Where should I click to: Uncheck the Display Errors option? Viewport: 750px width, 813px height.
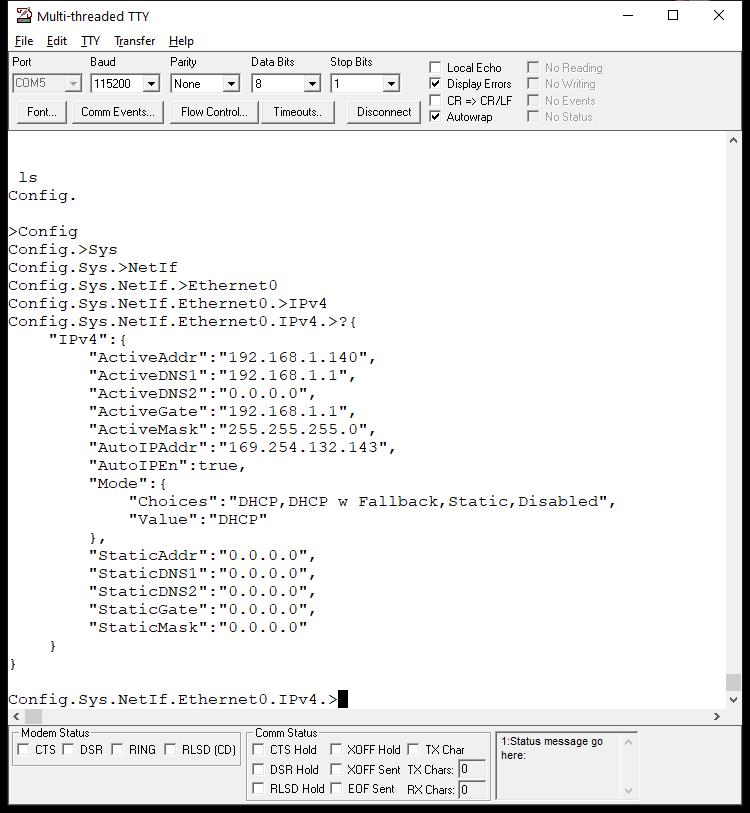pos(435,84)
